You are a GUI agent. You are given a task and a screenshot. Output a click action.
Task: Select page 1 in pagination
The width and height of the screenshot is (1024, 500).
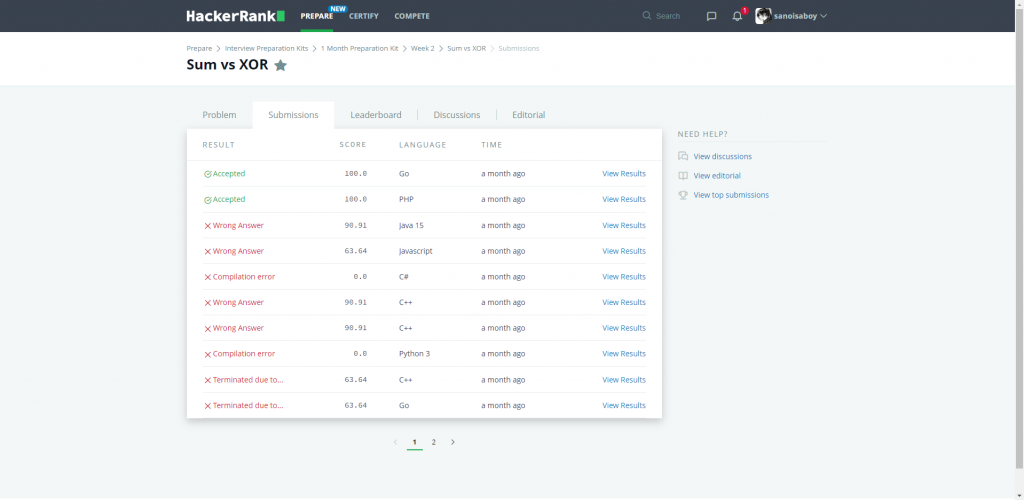tap(415, 442)
